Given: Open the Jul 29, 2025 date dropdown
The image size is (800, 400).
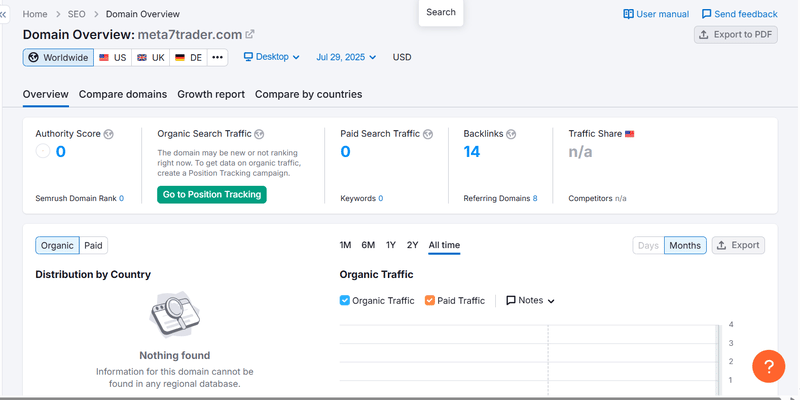Looking at the screenshot, I should (346, 57).
